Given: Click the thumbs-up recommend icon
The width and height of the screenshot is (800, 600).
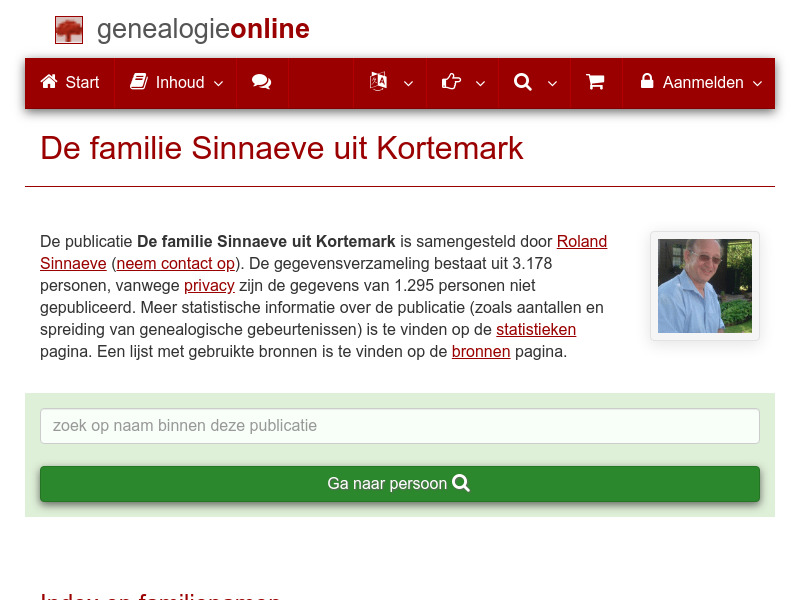Looking at the screenshot, I should pos(451,83).
